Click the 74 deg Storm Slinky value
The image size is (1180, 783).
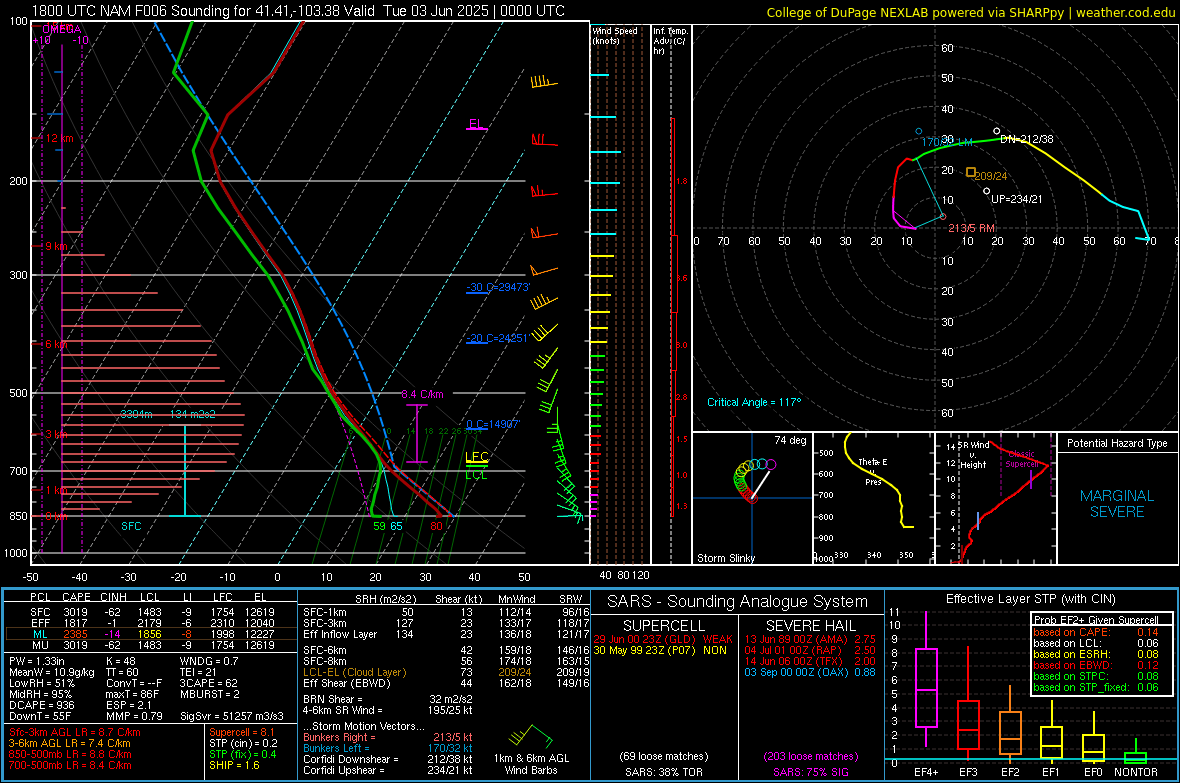(x=790, y=440)
